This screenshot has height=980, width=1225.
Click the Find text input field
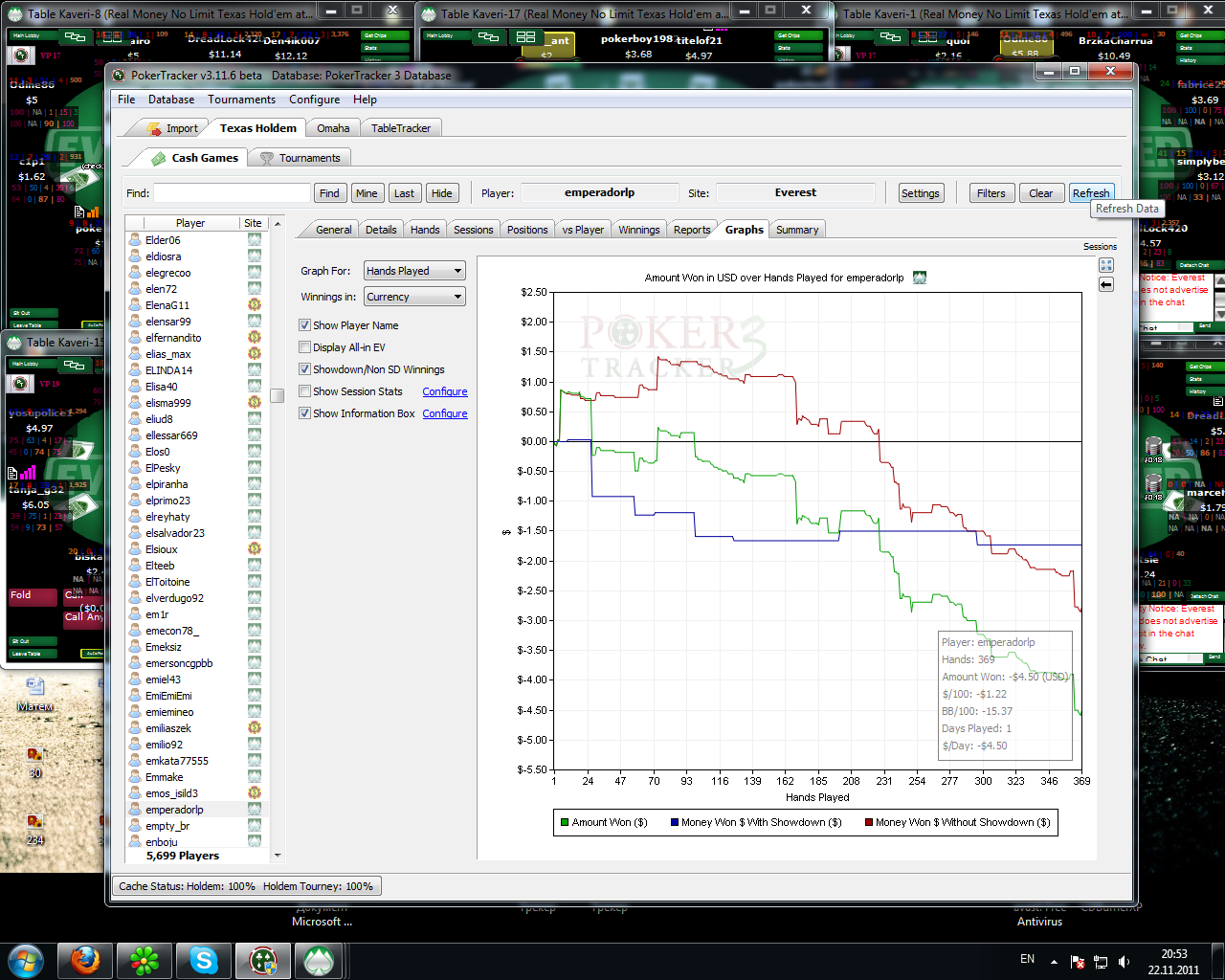coord(233,193)
